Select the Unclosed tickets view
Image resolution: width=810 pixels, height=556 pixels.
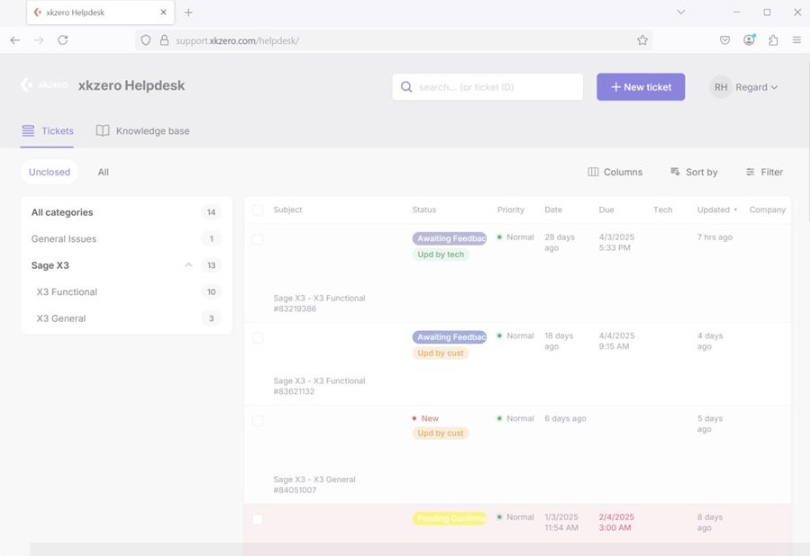tap(50, 172)
